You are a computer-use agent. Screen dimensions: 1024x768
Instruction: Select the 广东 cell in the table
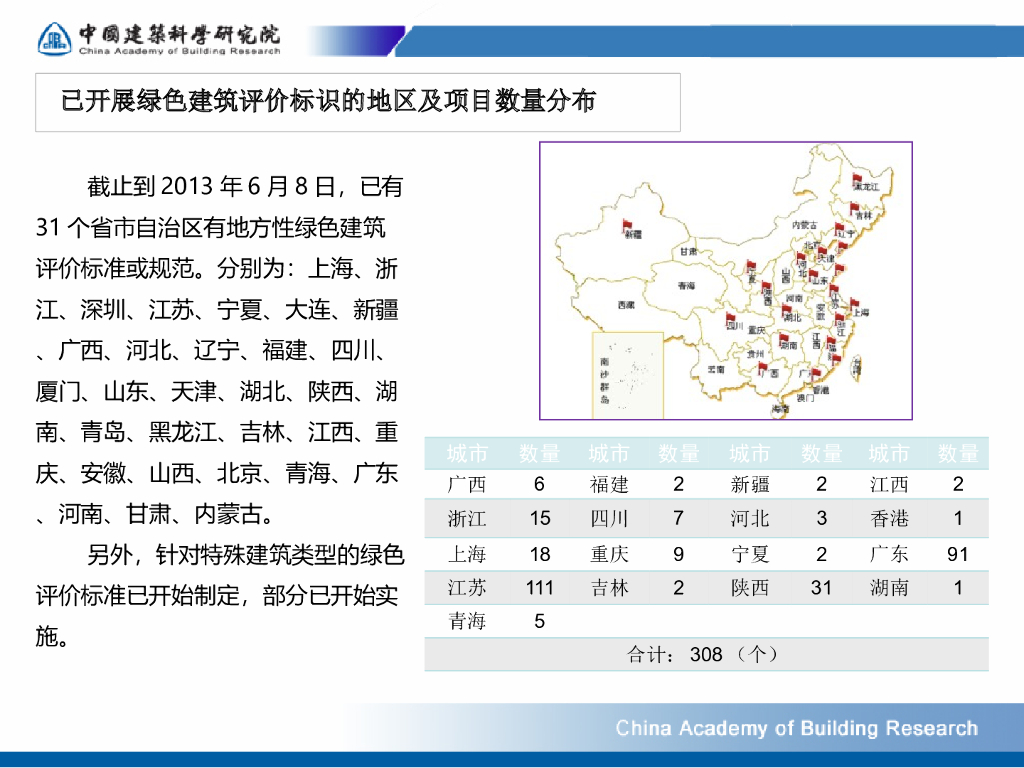tap(889, 554)
